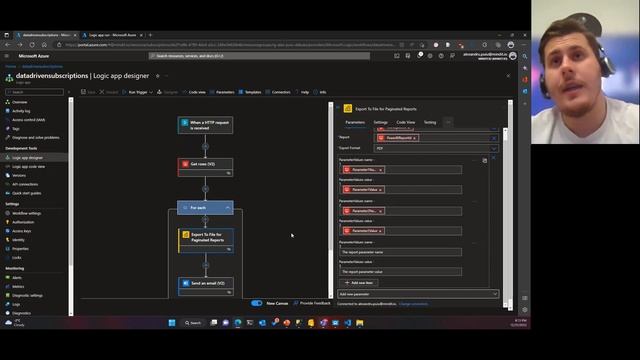Viewport: 640px width, 360px height.
Task: Click Provide Feedback link
Action: (x=312, y=303)
